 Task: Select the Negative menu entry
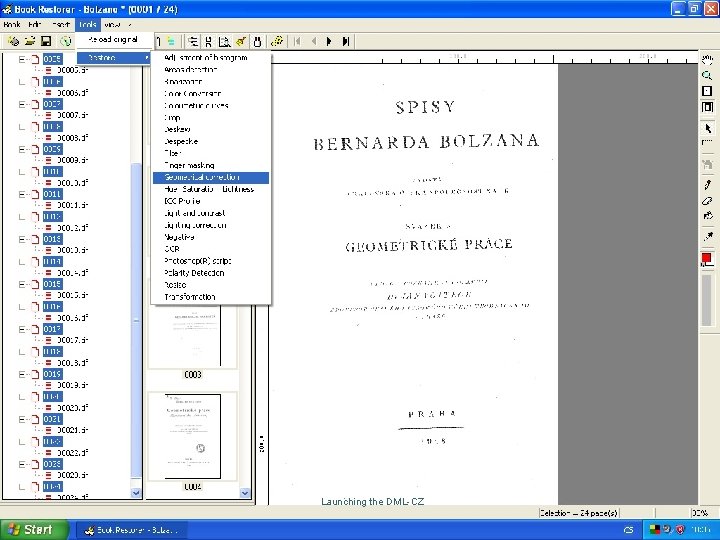click(211, 237)
